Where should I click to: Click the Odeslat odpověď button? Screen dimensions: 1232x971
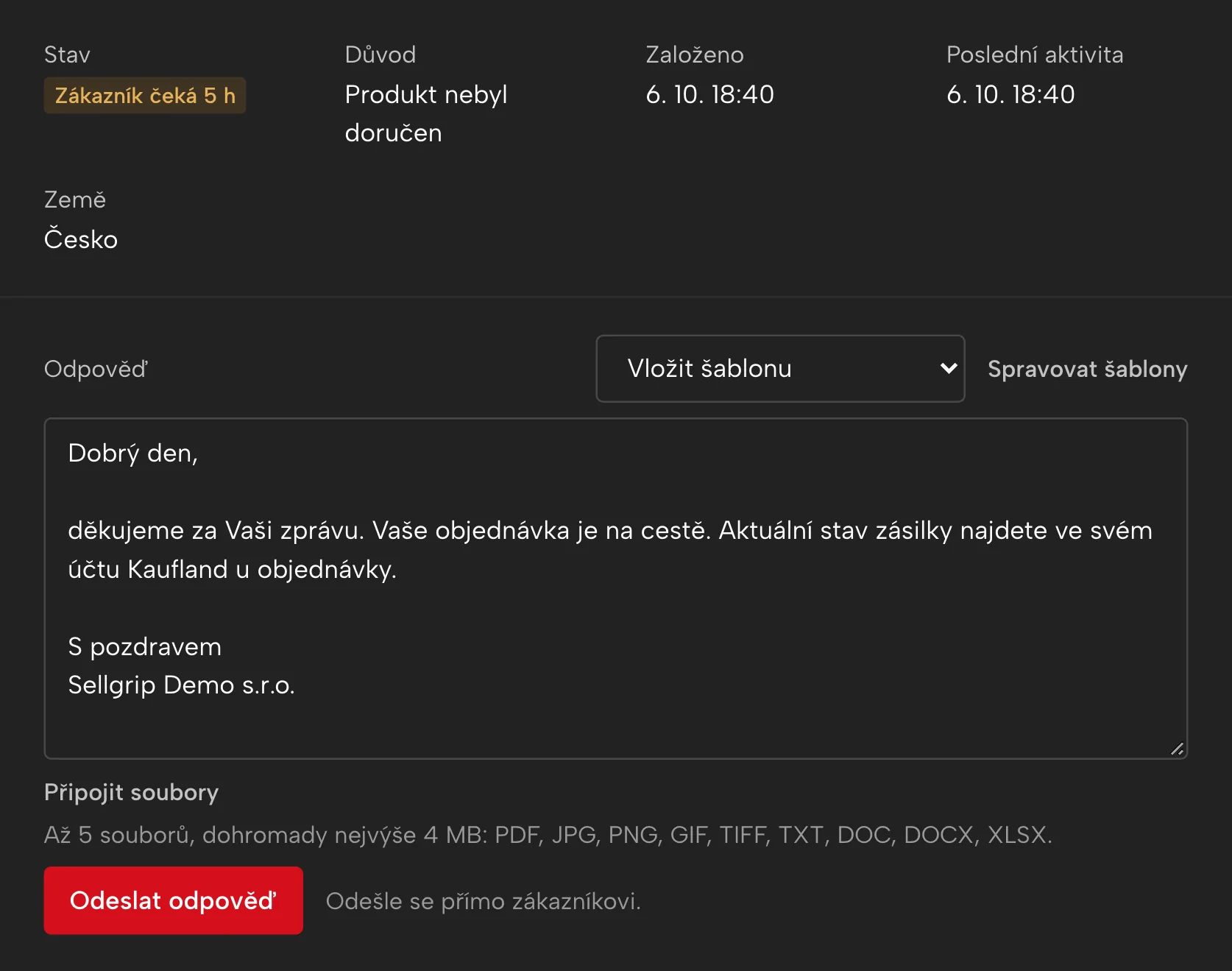click(174, 900)
